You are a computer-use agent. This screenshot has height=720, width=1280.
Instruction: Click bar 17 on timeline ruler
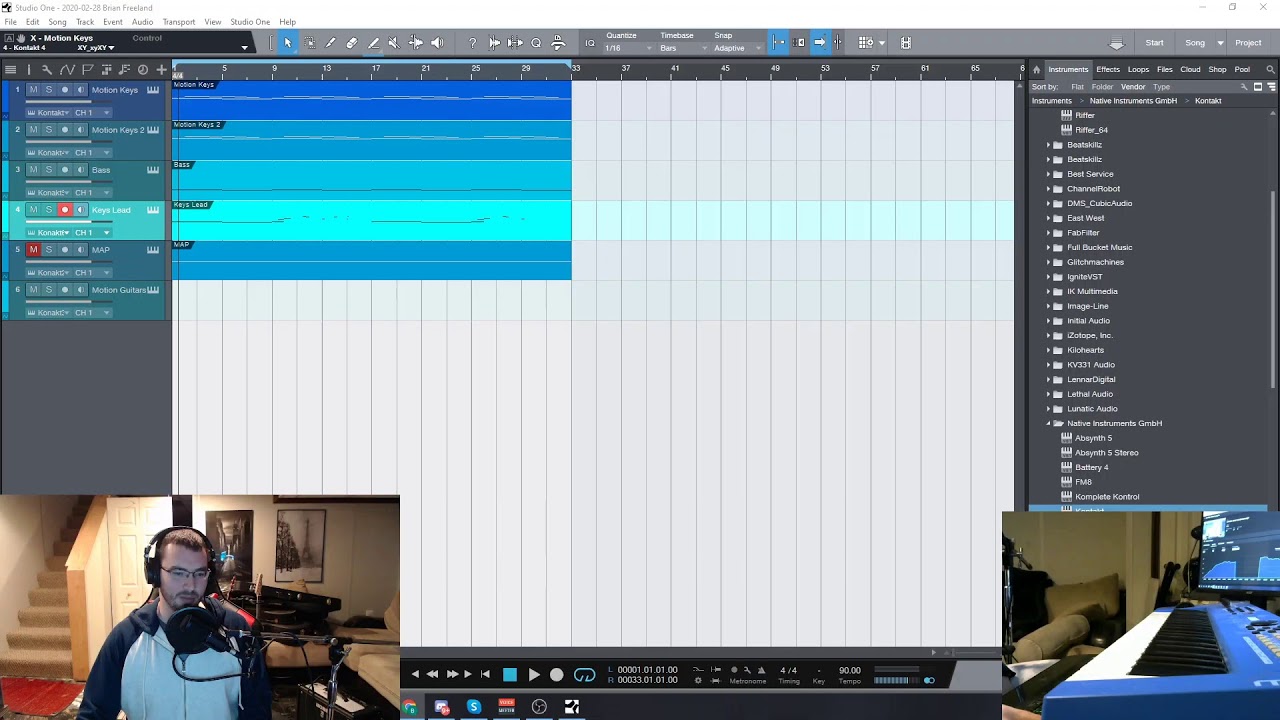[x=376, y=69]
